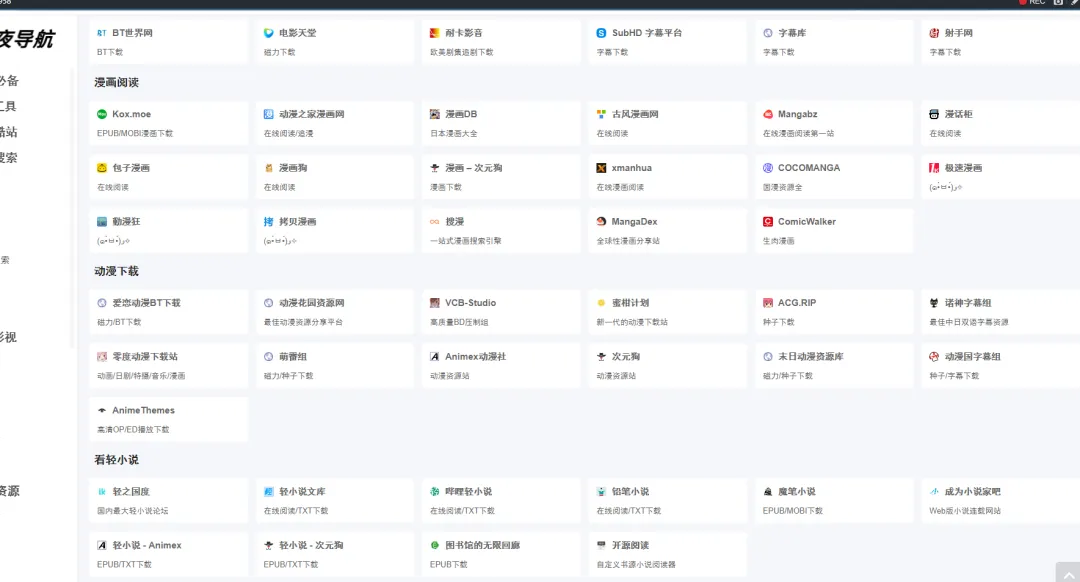Click the 蜜柑计划 orange icon
1080x582 pixels.
click(601, 303)
